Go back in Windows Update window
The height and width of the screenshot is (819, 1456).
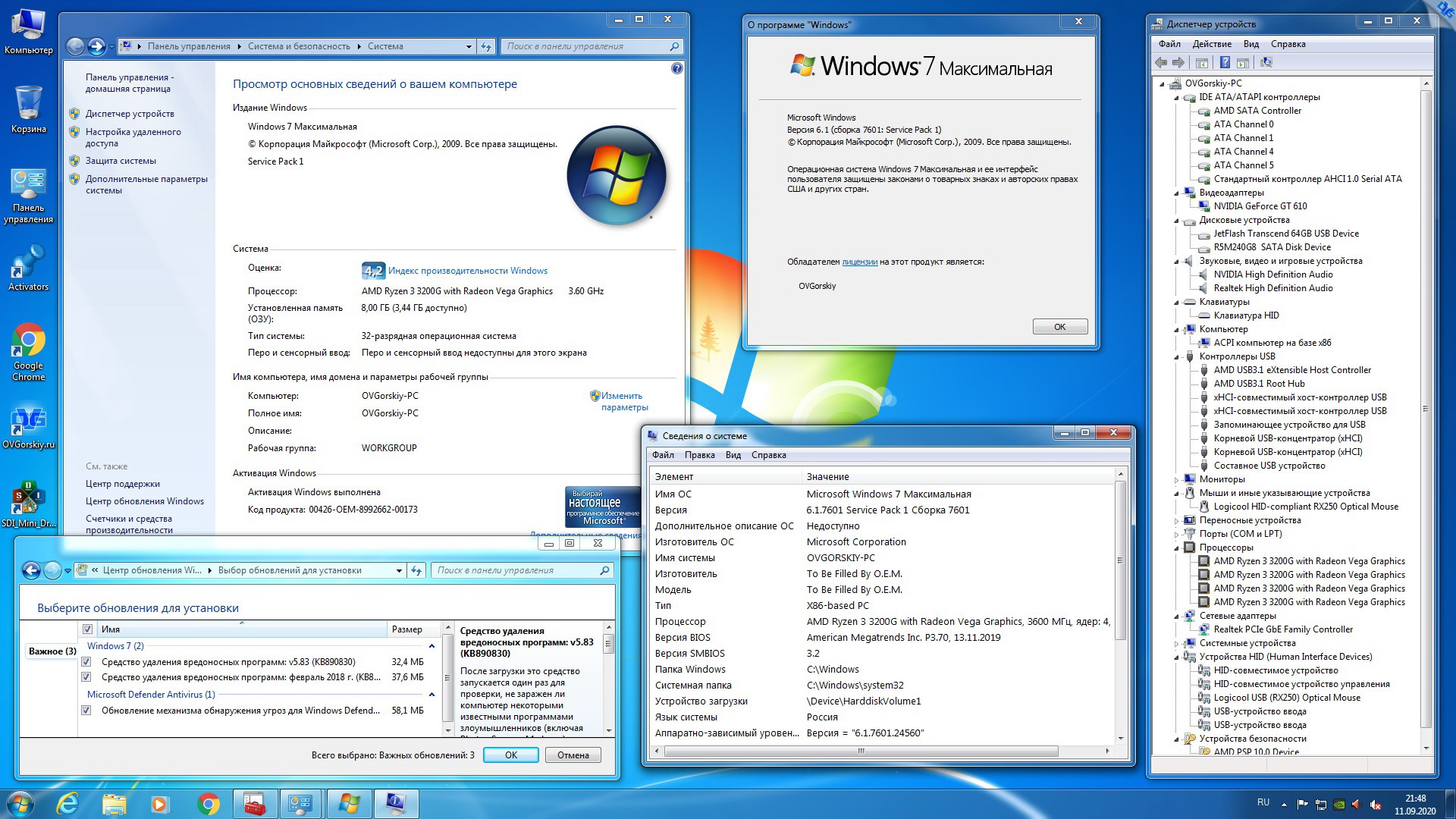point(31,570)
